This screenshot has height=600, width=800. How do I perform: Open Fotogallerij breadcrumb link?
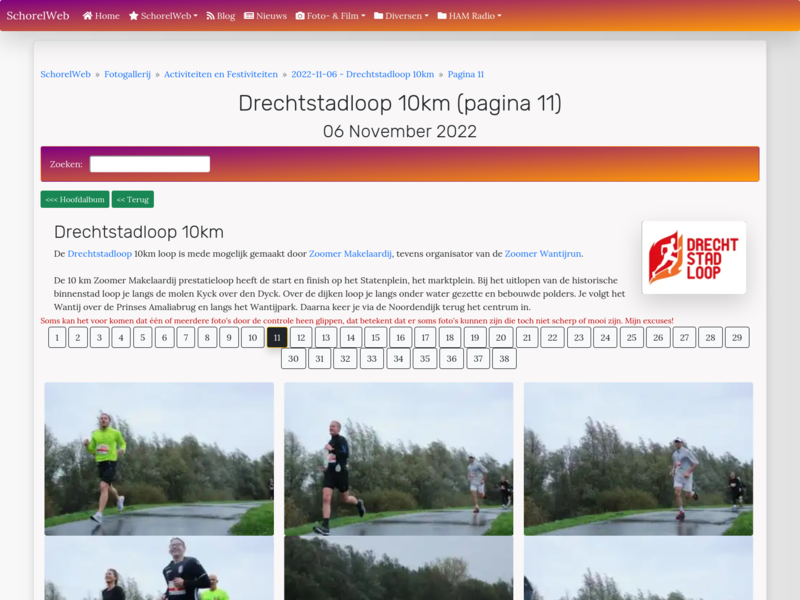[128, 74]
